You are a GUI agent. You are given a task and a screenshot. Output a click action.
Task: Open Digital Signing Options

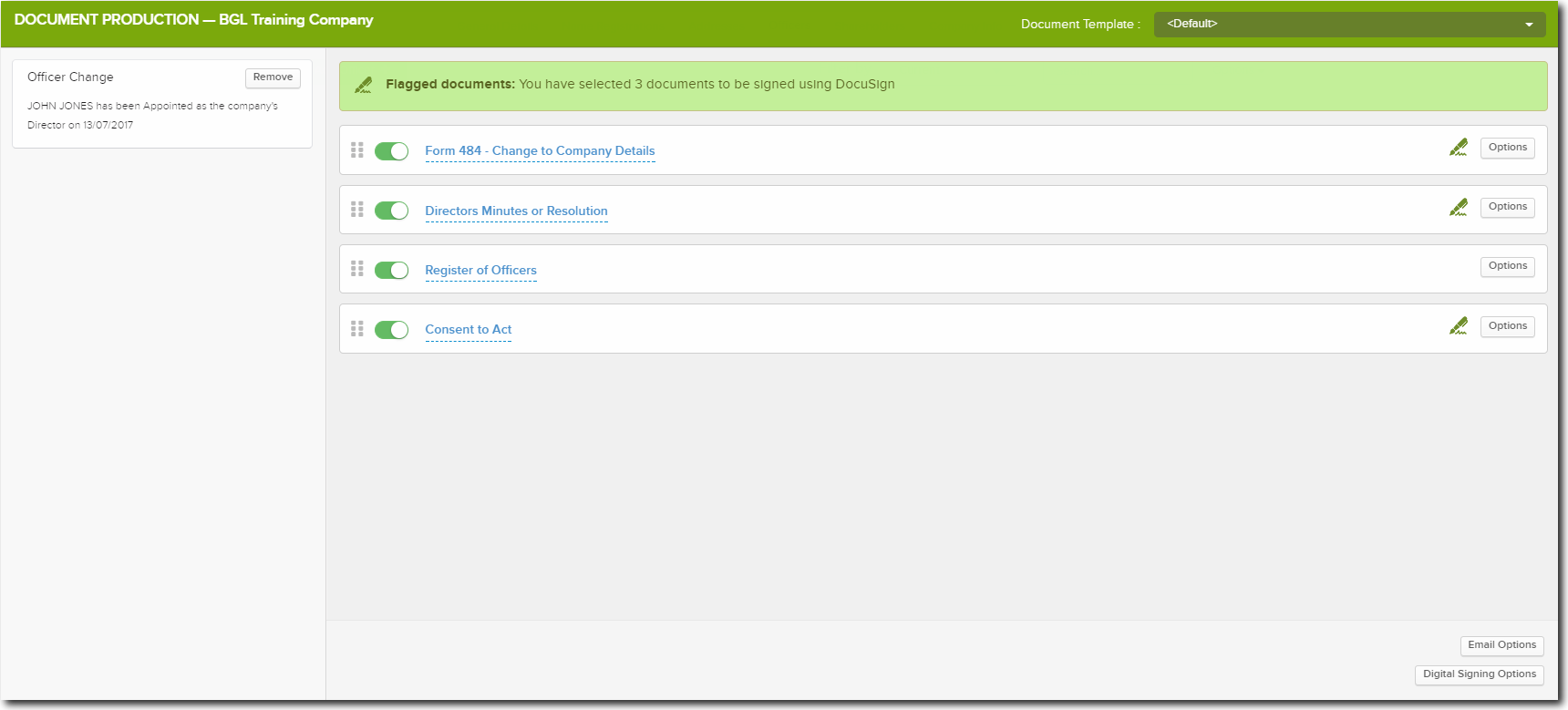[x=1480, y=674]
